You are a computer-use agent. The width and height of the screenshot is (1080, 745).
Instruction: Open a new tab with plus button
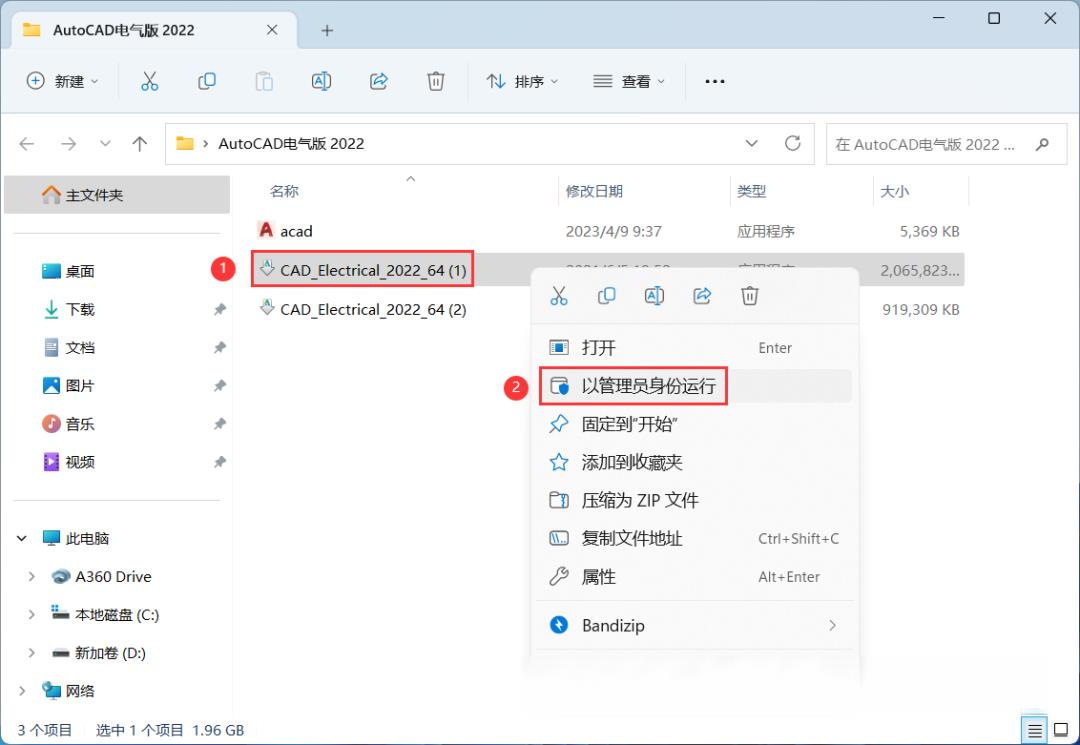[x=327, y=30]
